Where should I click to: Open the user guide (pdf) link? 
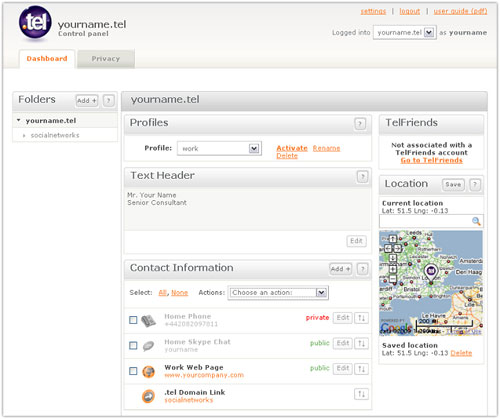[460, 11]
